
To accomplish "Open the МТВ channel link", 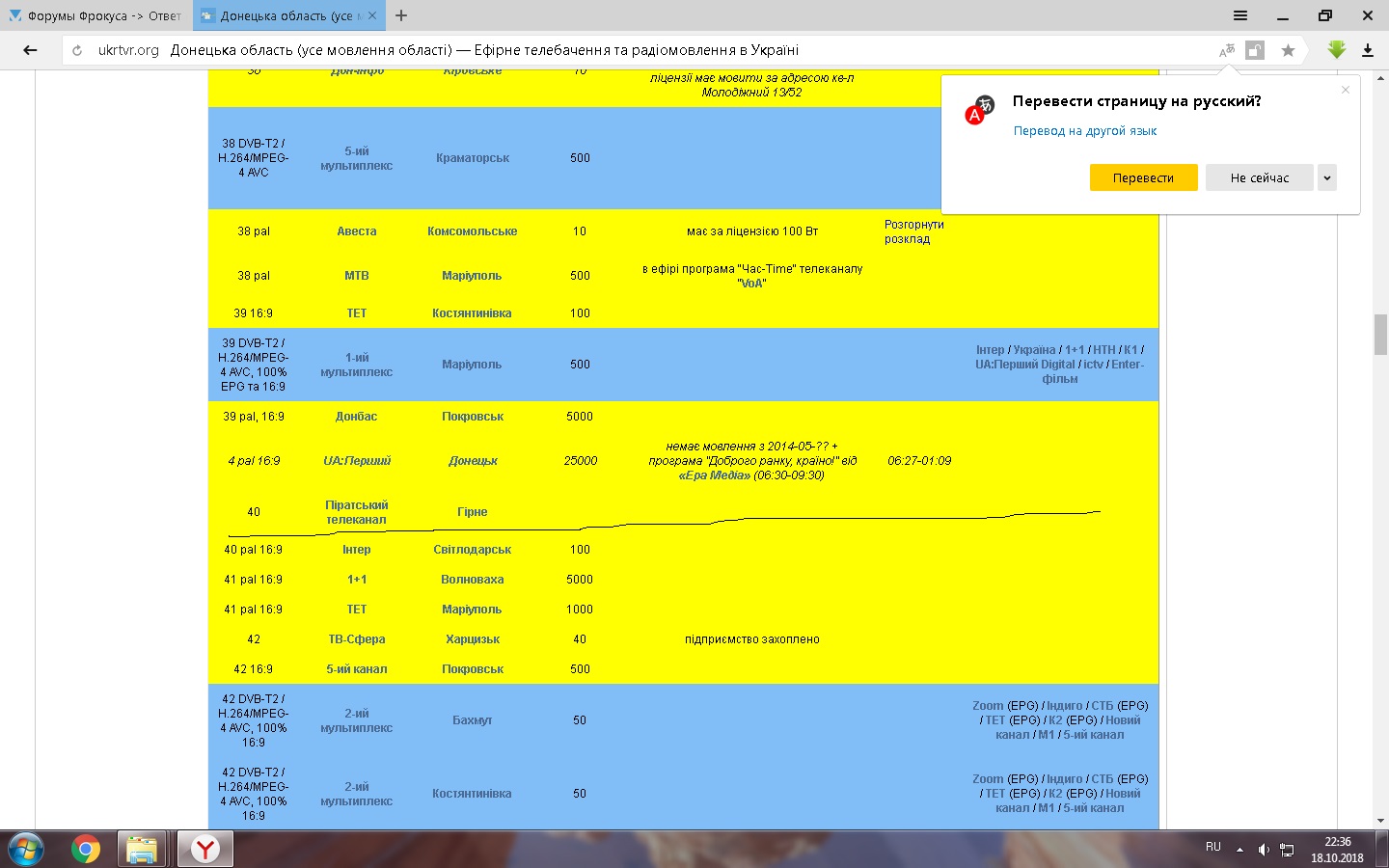I will pyautogui.click(x=357, y=276).
